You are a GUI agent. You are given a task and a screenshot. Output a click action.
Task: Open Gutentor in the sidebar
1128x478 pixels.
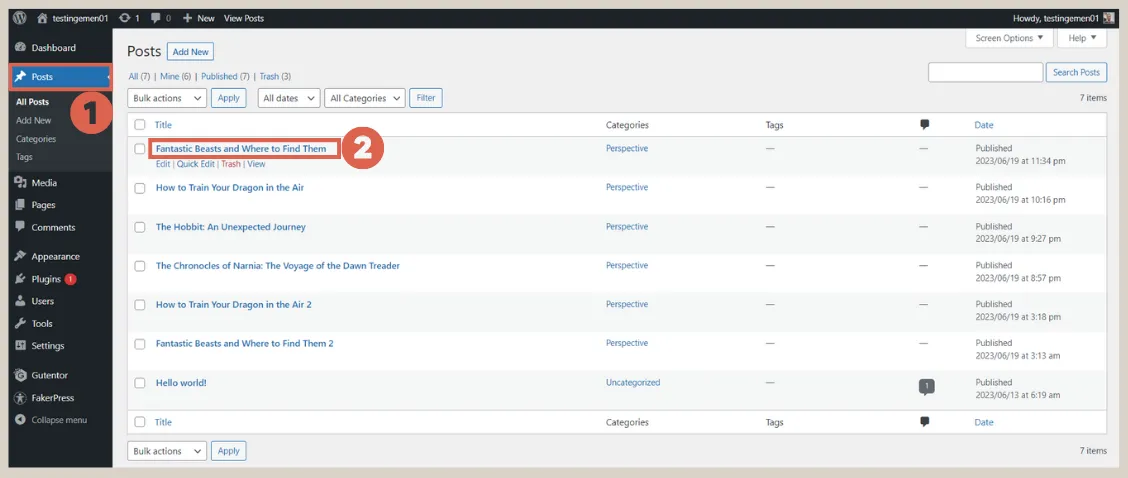tap(50, 375)
